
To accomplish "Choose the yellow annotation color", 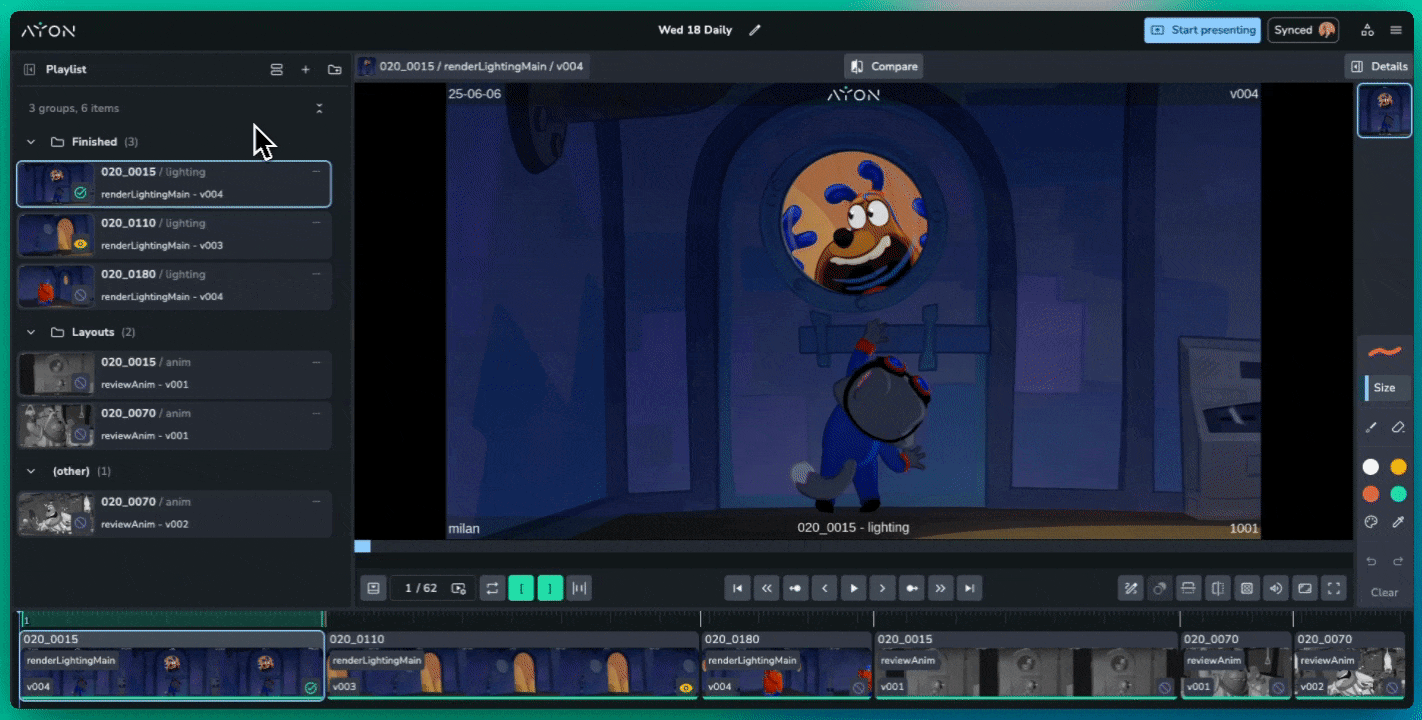I will click(1398, 467).
